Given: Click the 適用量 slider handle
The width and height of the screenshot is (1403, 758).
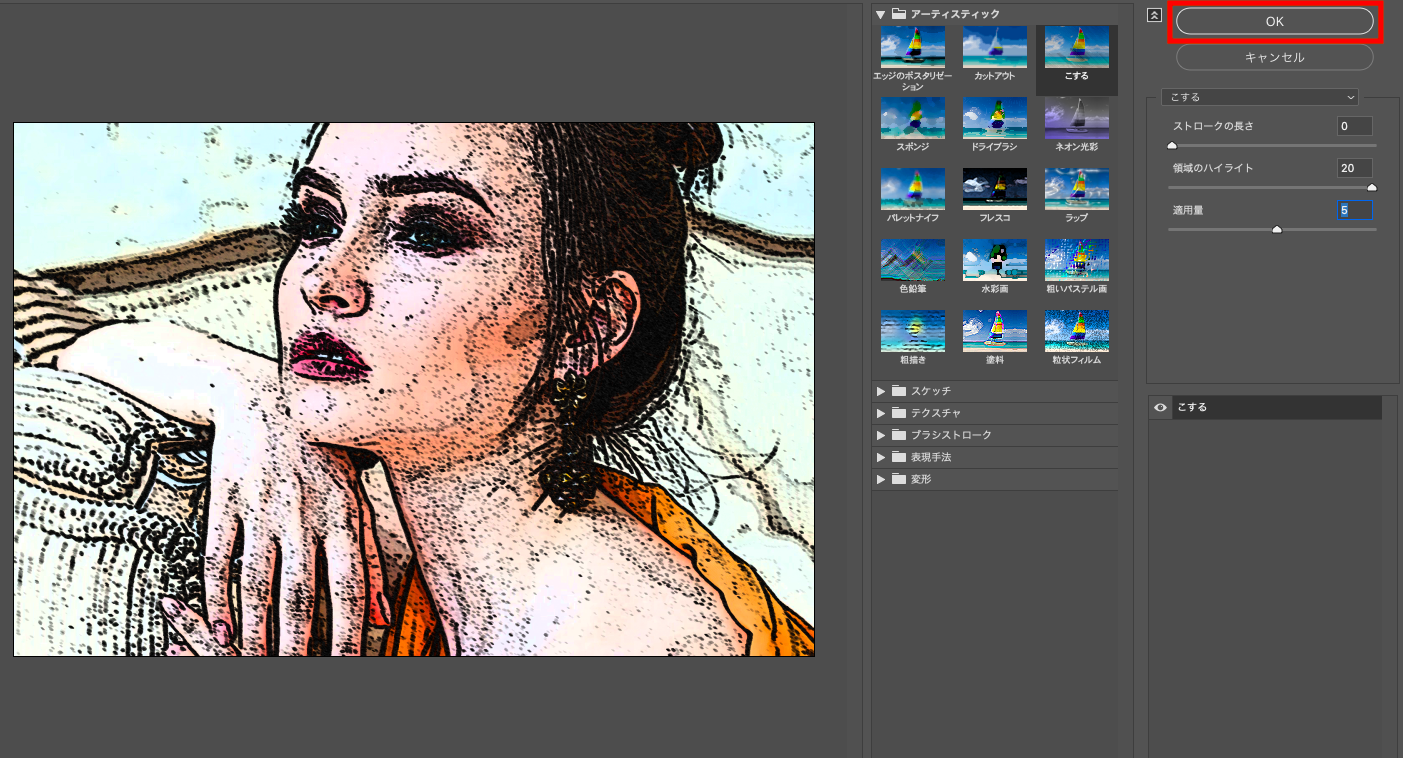Looking at the screenshot, I should [x=1276, y=230].
